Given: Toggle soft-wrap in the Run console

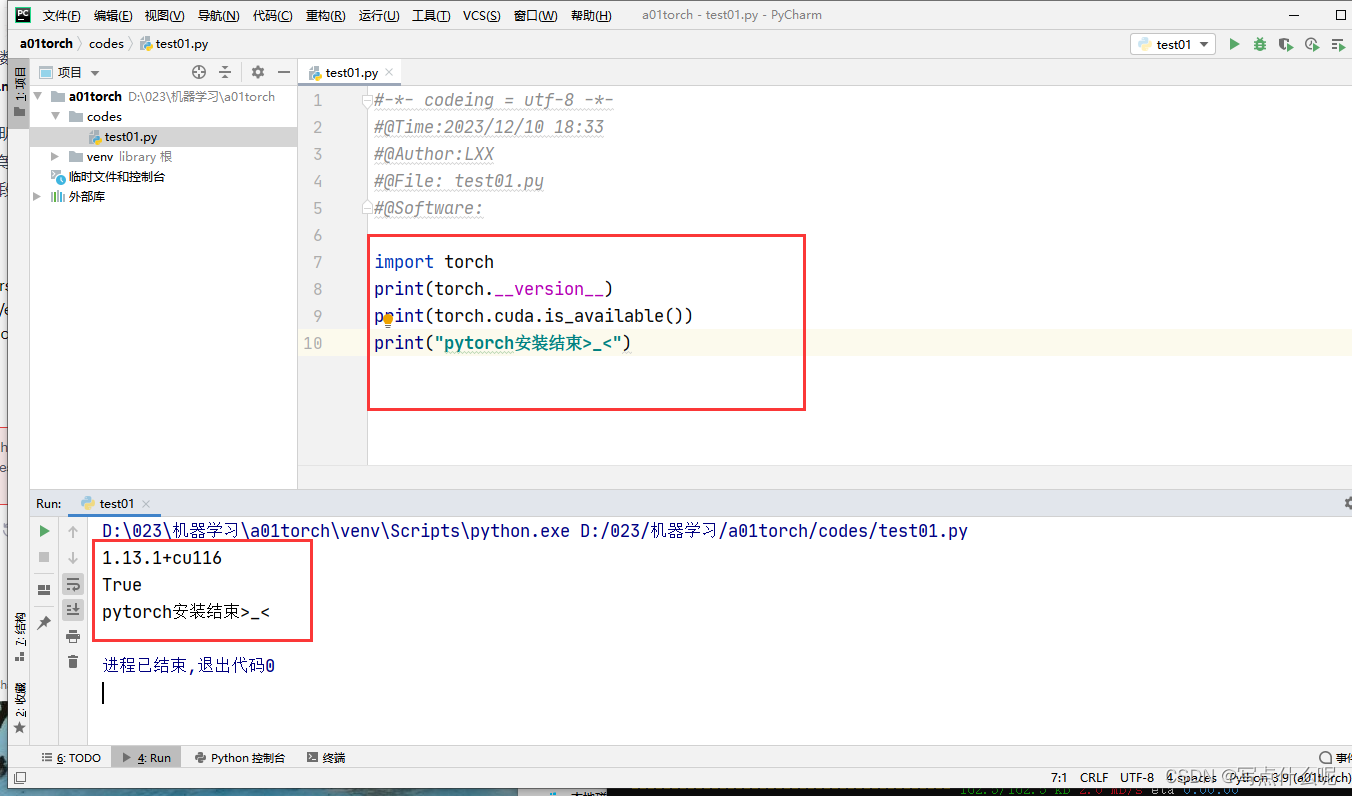Looking at the screenshot, I should (73, 585).
